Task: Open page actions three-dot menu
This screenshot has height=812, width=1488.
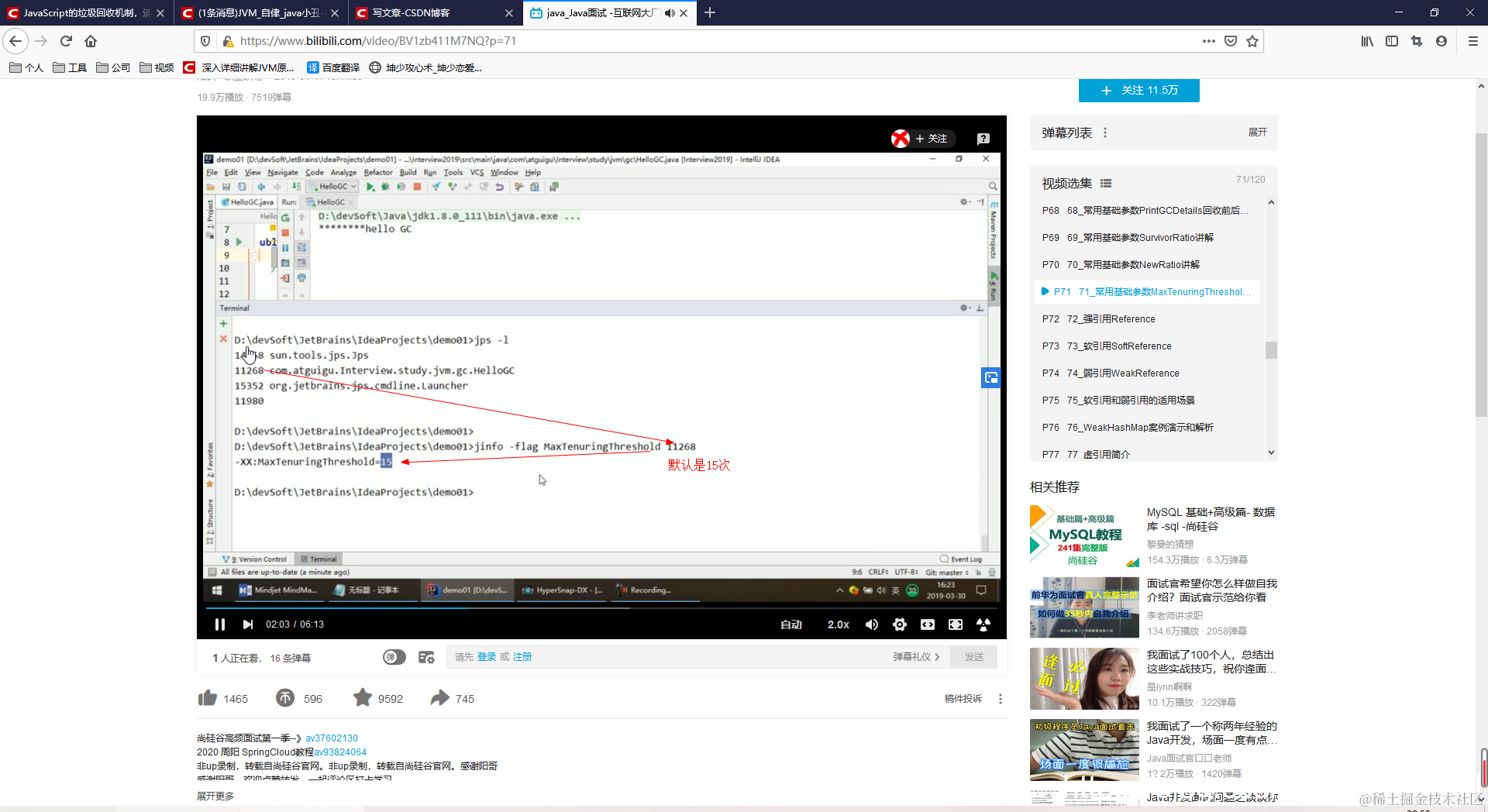Action: click(1209, 41)
